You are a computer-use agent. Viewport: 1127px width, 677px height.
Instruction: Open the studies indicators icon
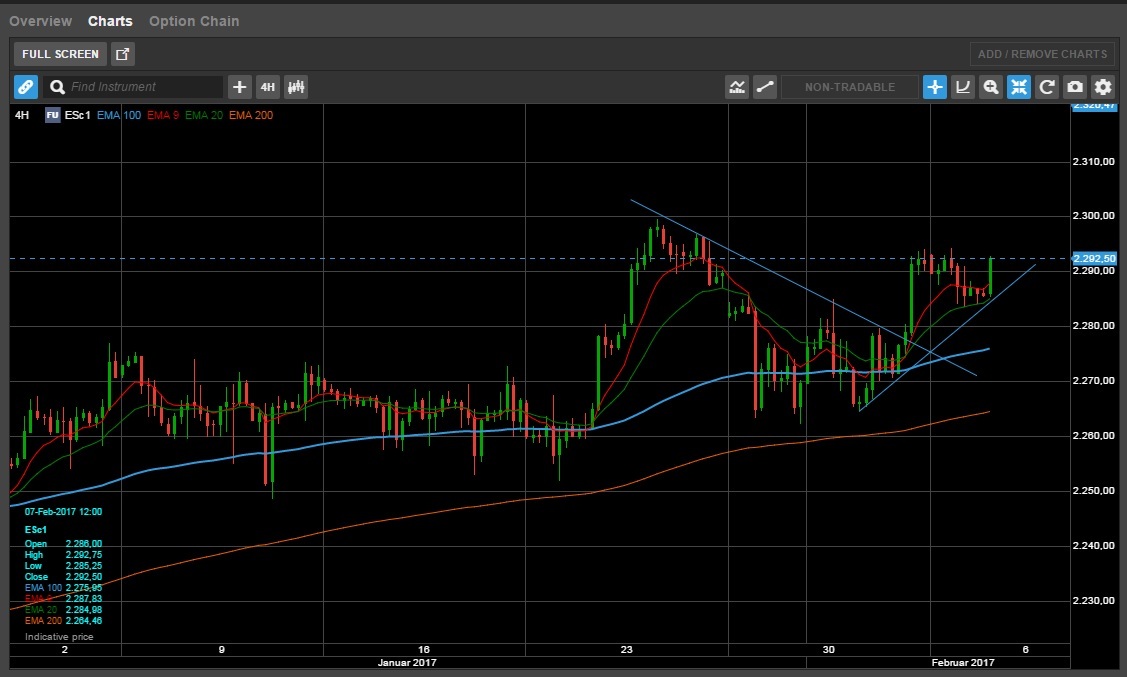(737, 87)
